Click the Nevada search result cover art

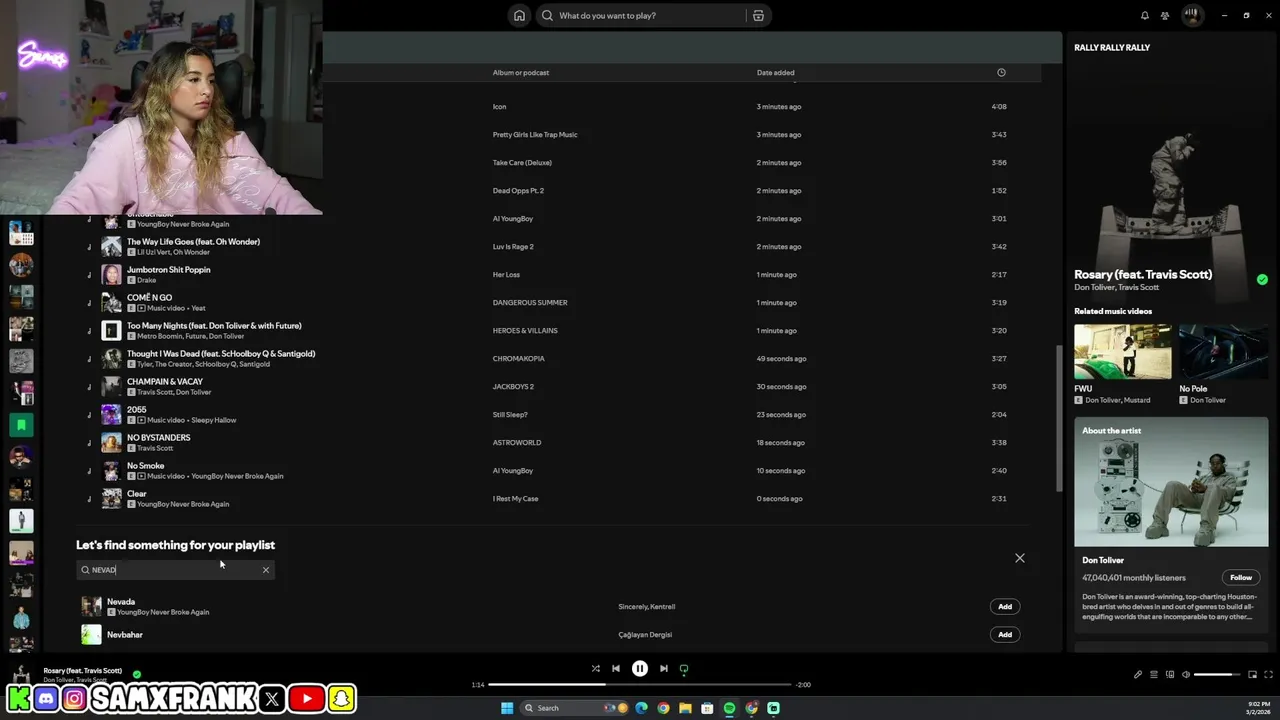[91, 606]
